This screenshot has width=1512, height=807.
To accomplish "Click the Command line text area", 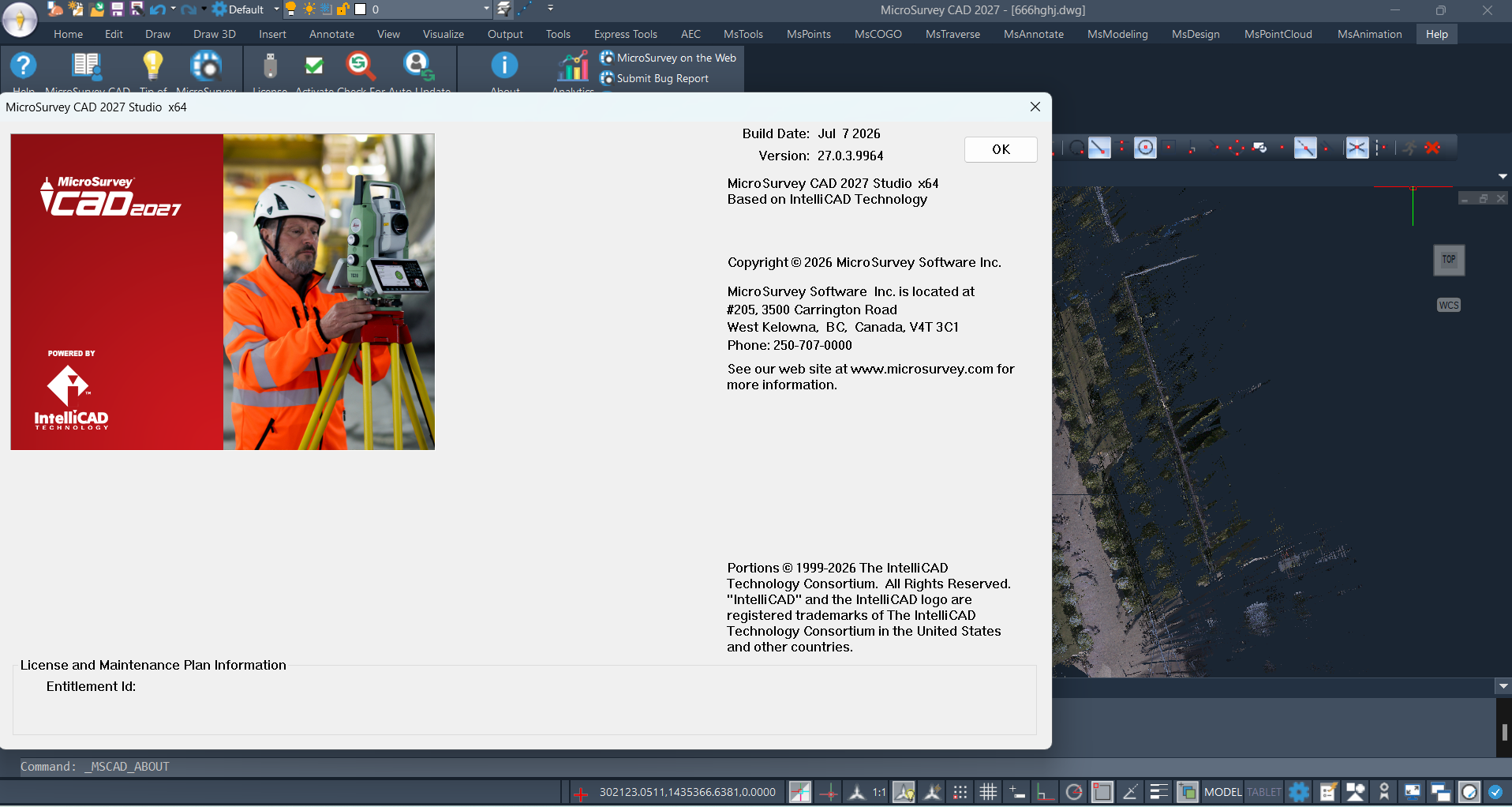I will tap(758, 767).
